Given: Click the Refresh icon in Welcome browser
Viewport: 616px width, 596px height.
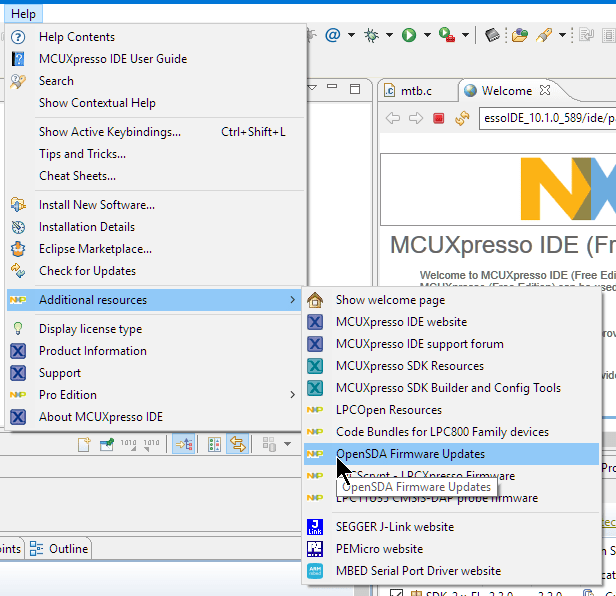Looking at the screenshot, I should coord(461,118).
